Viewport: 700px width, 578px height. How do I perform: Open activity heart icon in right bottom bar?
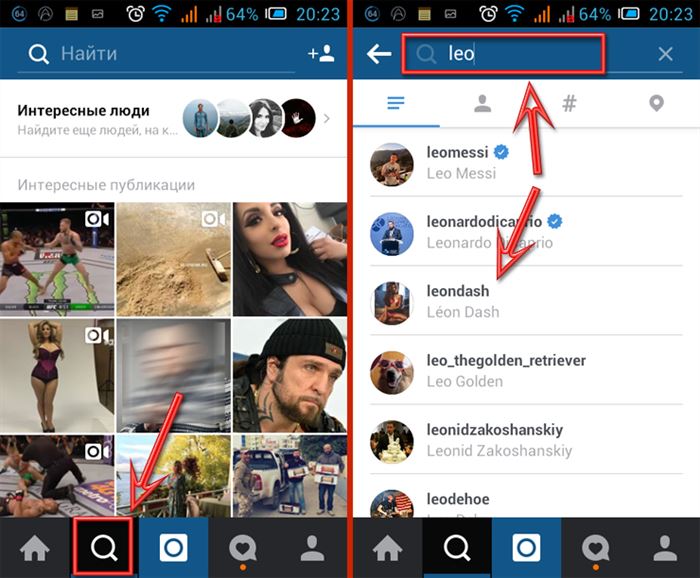pos(595,548)
